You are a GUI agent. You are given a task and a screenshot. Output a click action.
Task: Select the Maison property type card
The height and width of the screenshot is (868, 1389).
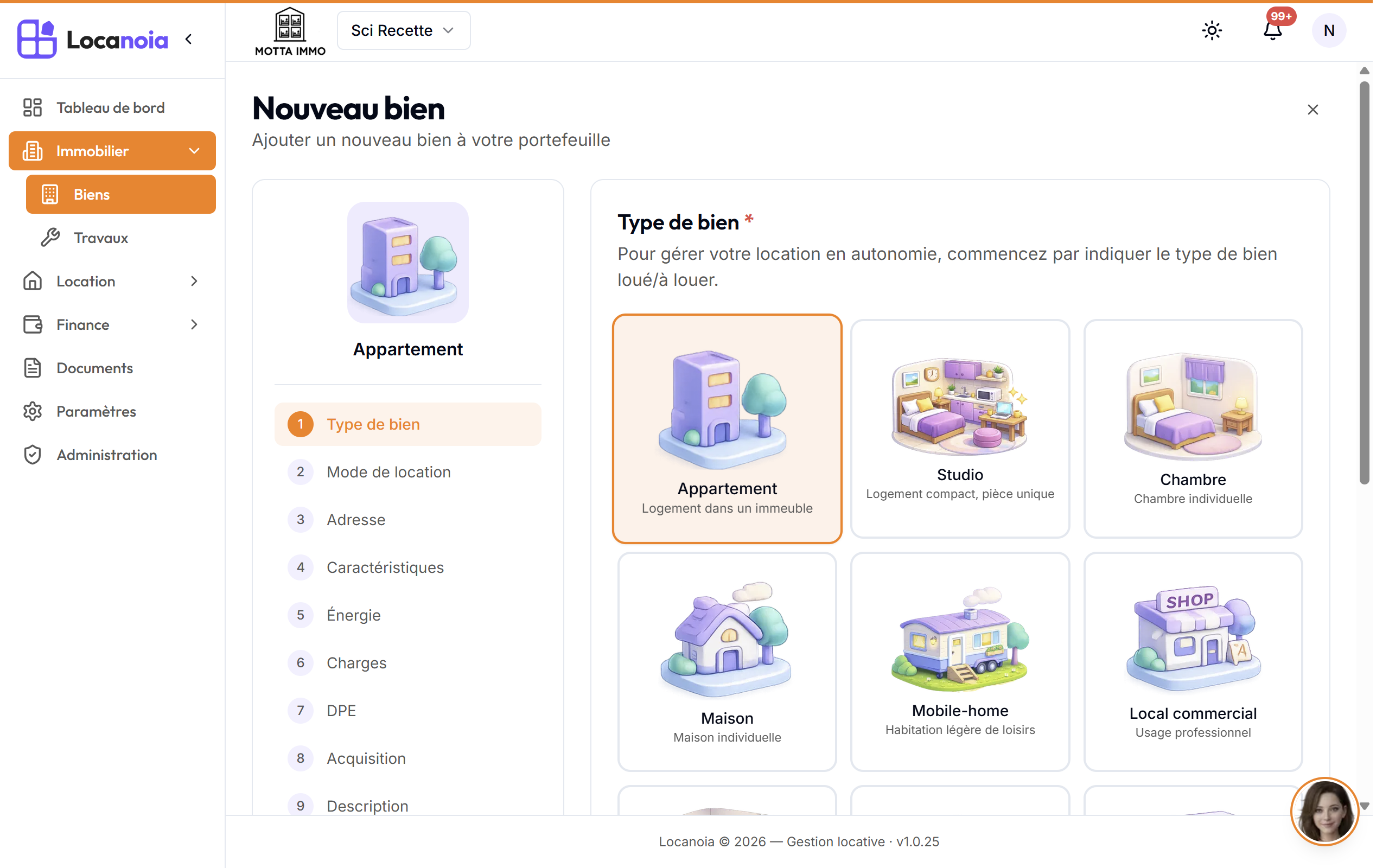pyautogui.click(x=727, y=661)
